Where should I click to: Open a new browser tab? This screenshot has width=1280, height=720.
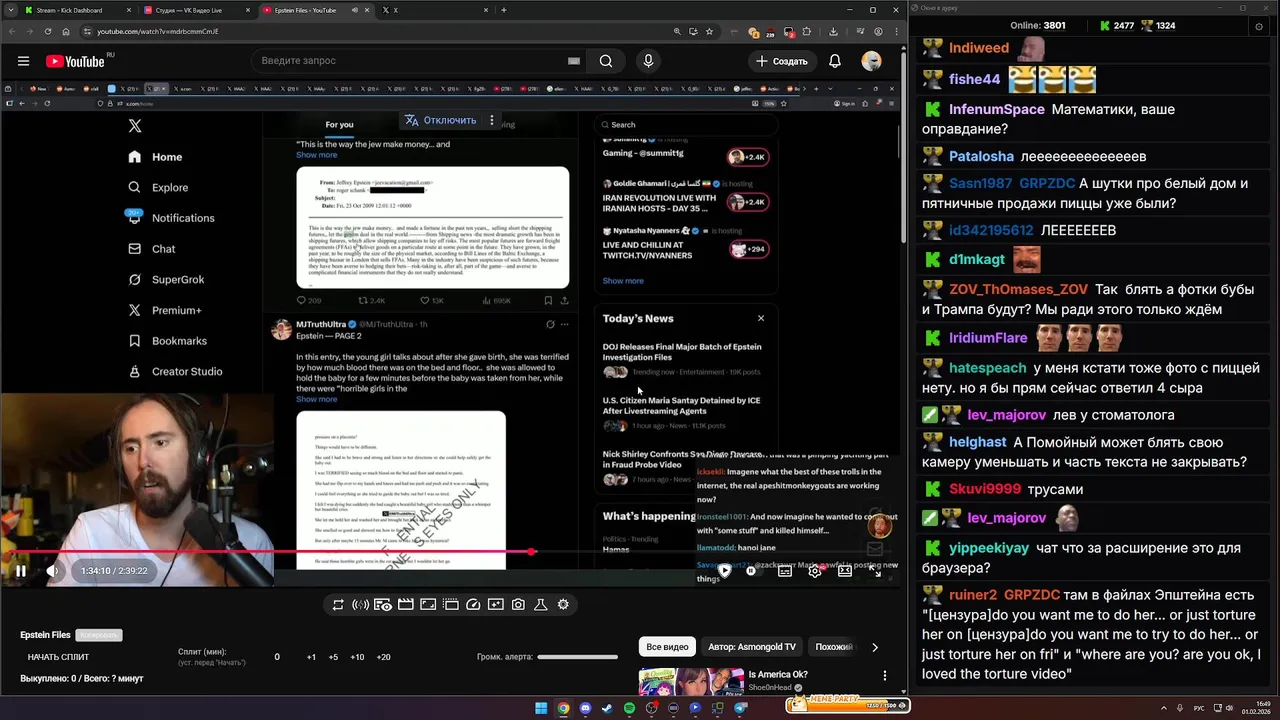pyautogui.click(x=503, y=10)
